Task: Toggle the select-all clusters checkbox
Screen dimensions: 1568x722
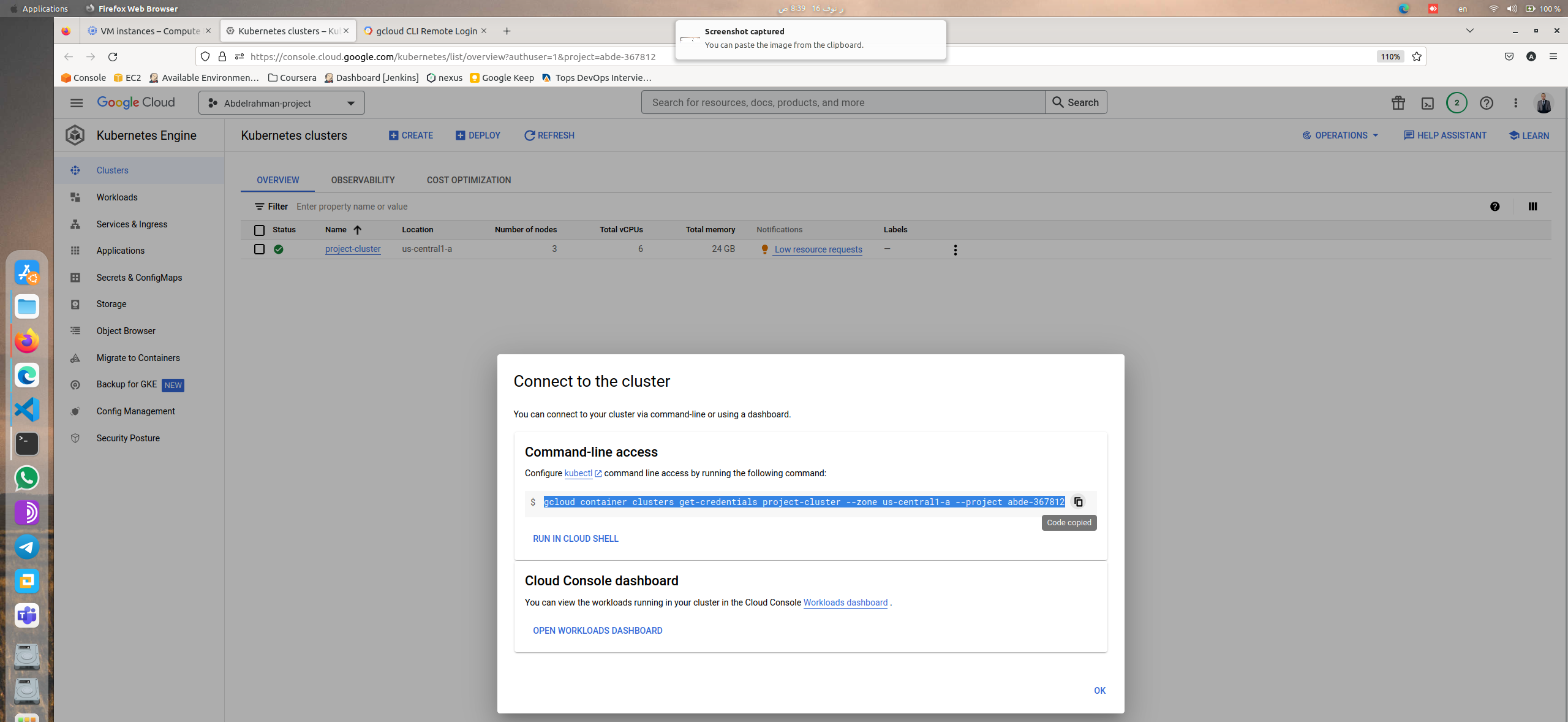Action: (x=259, y=230)
